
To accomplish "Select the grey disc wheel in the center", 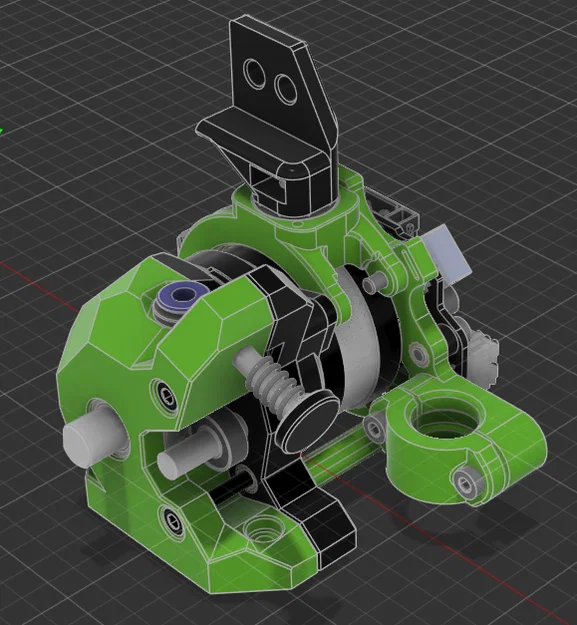I will [359, 339].
